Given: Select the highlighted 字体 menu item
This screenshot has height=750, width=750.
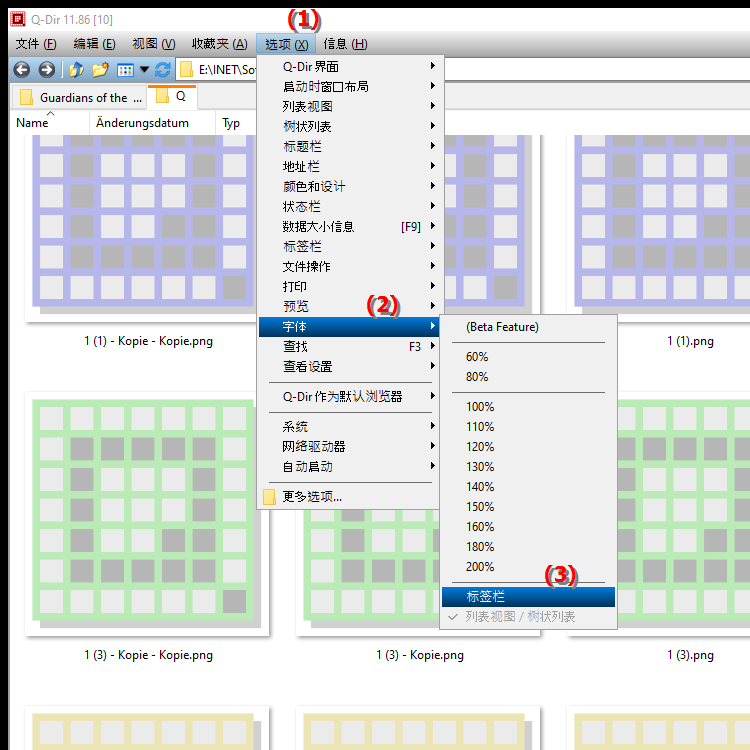Looking at the screenshot, I should [x=349, y=327].
